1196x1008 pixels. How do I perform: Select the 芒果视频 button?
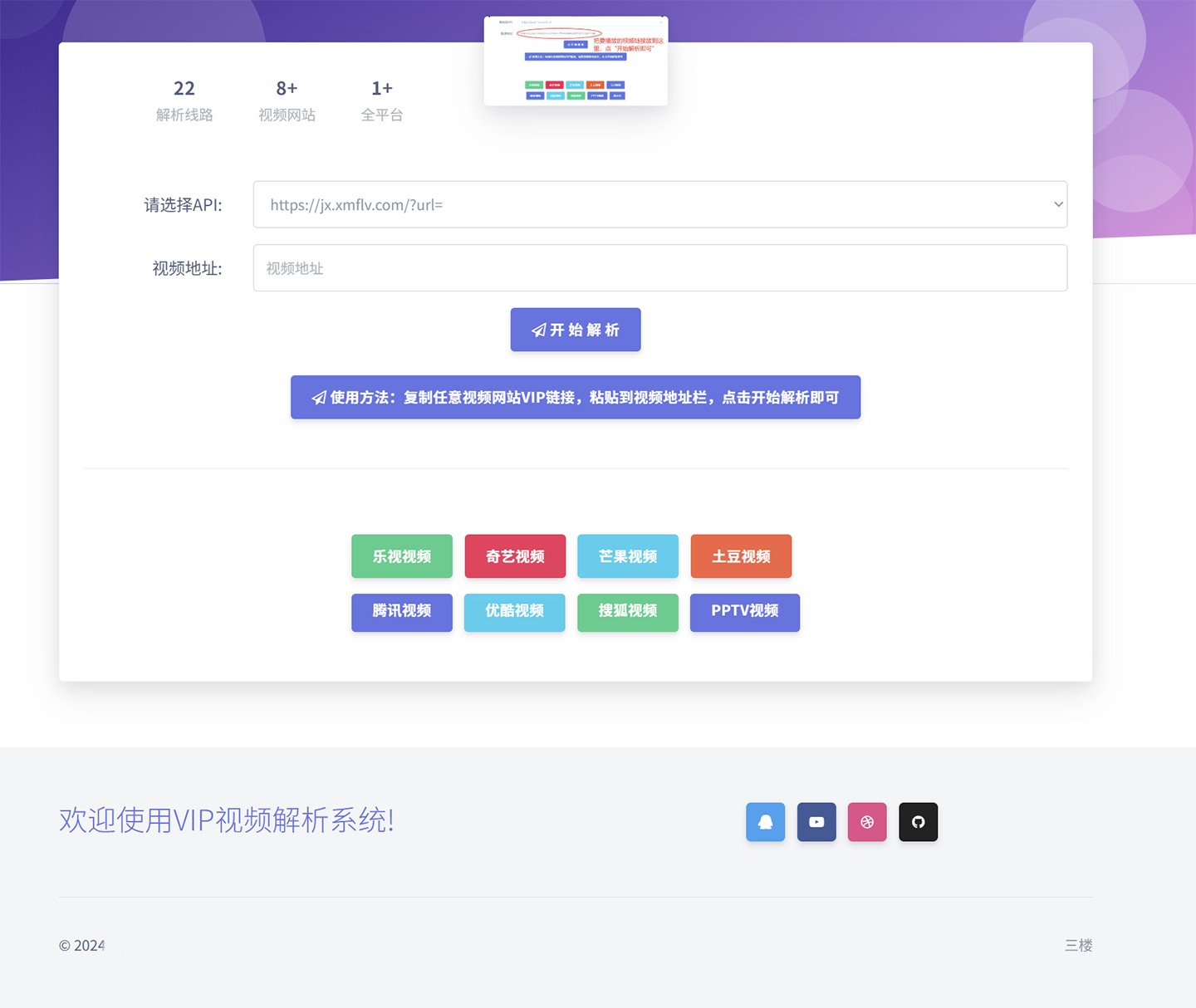coord(628,556)
